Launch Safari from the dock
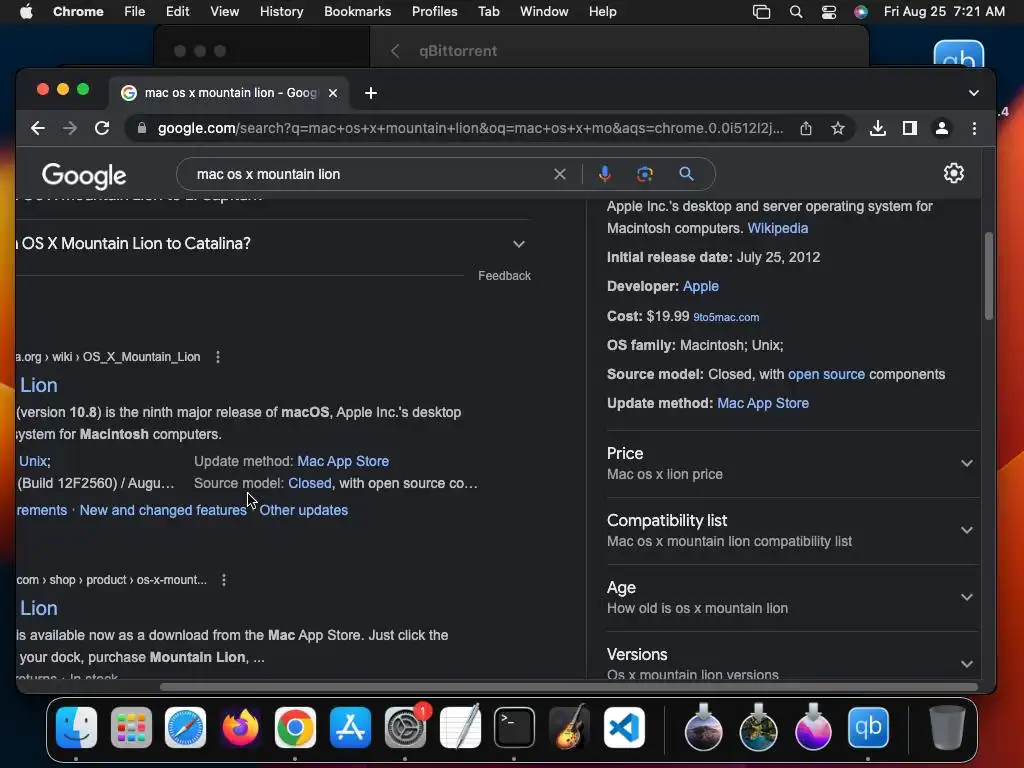Image resolution: width=1024 pixels, height=768 pixels. pos(185,728)
